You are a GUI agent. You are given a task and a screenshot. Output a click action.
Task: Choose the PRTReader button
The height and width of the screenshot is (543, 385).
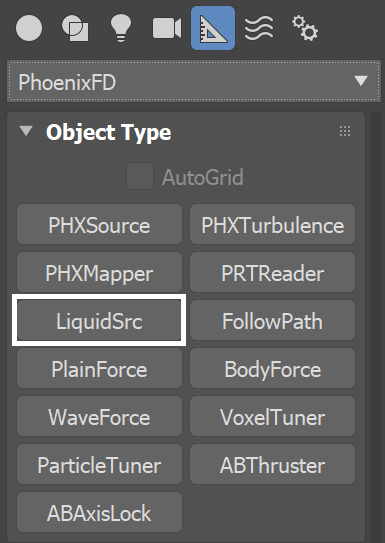pyautogui.click(x=272, y=272)
